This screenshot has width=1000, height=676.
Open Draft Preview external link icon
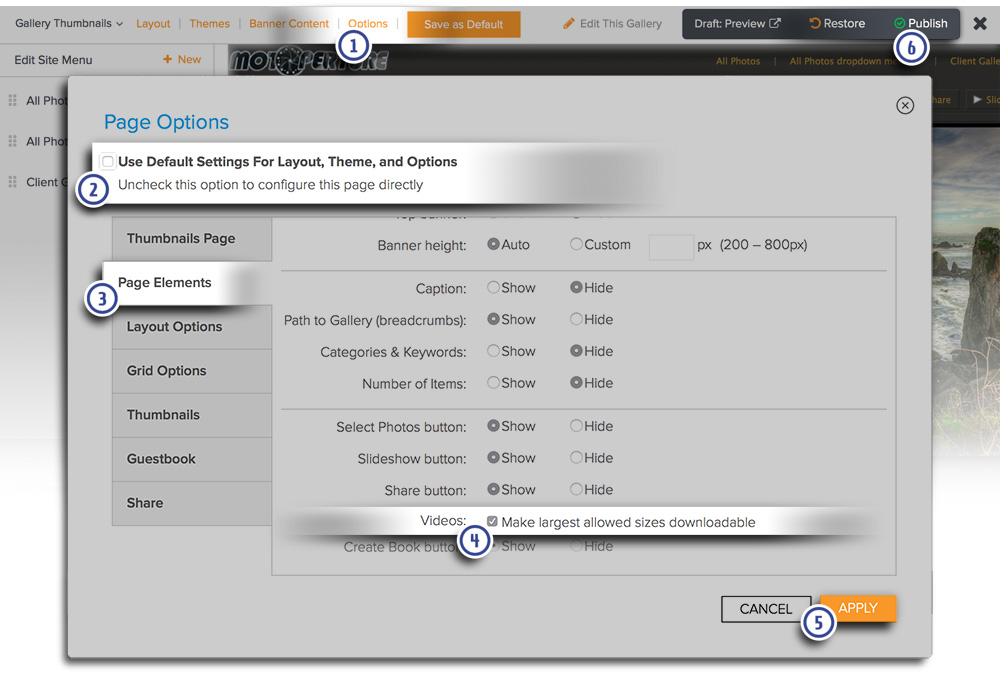pyautogui.click(x=775, y=23)
